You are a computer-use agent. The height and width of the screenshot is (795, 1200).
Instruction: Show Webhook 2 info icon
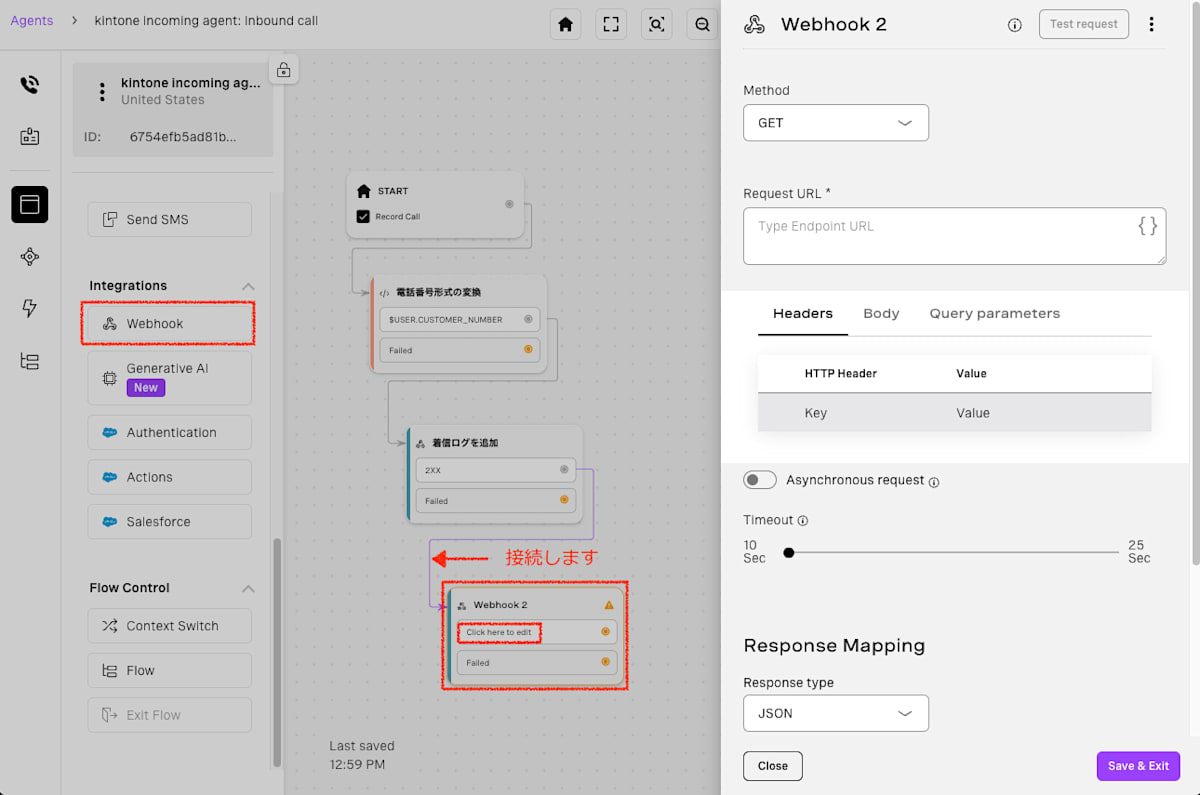(1015, 25)
